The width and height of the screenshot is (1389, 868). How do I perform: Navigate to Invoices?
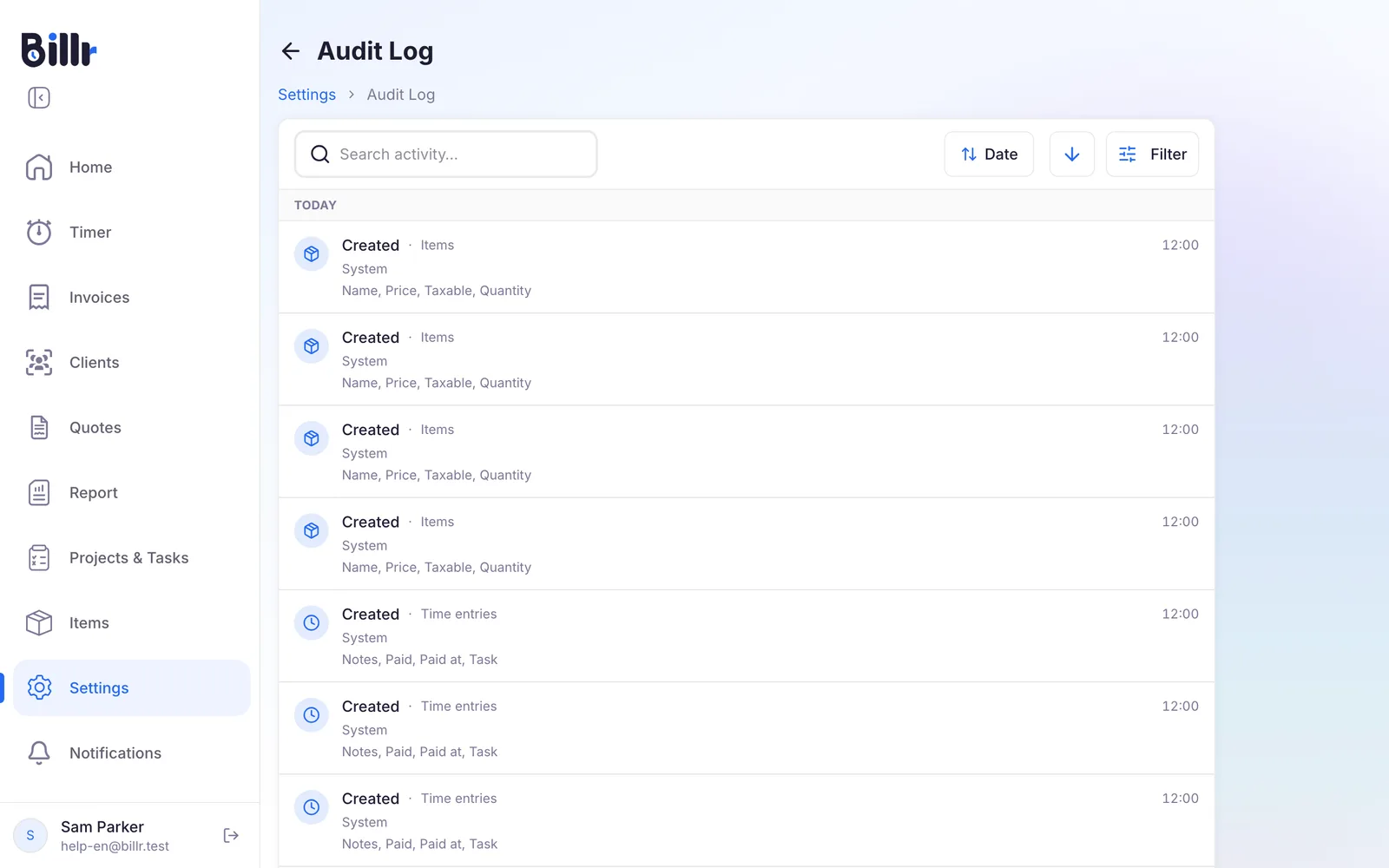tap(132, 297)
